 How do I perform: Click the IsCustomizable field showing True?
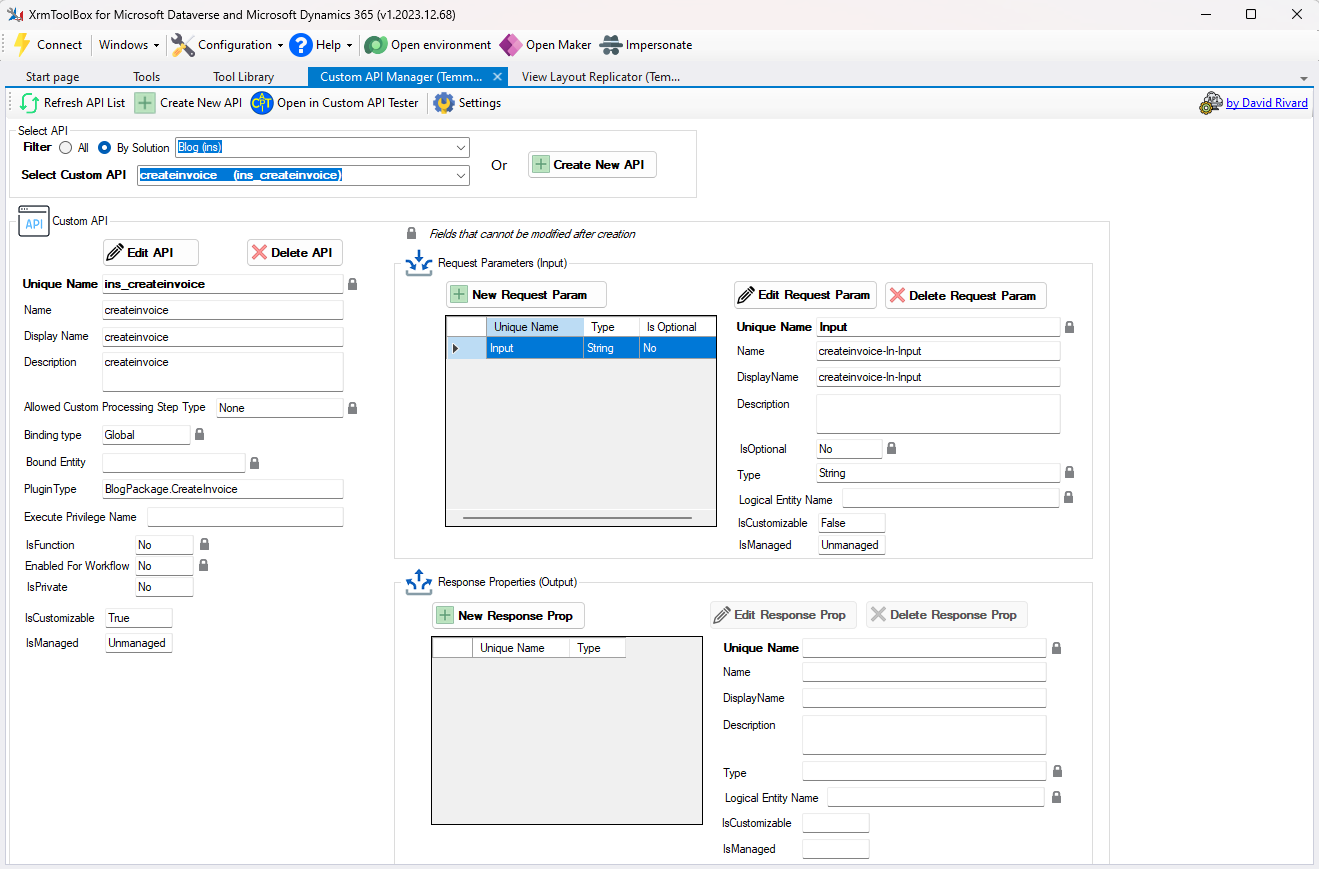pos(139,618)
